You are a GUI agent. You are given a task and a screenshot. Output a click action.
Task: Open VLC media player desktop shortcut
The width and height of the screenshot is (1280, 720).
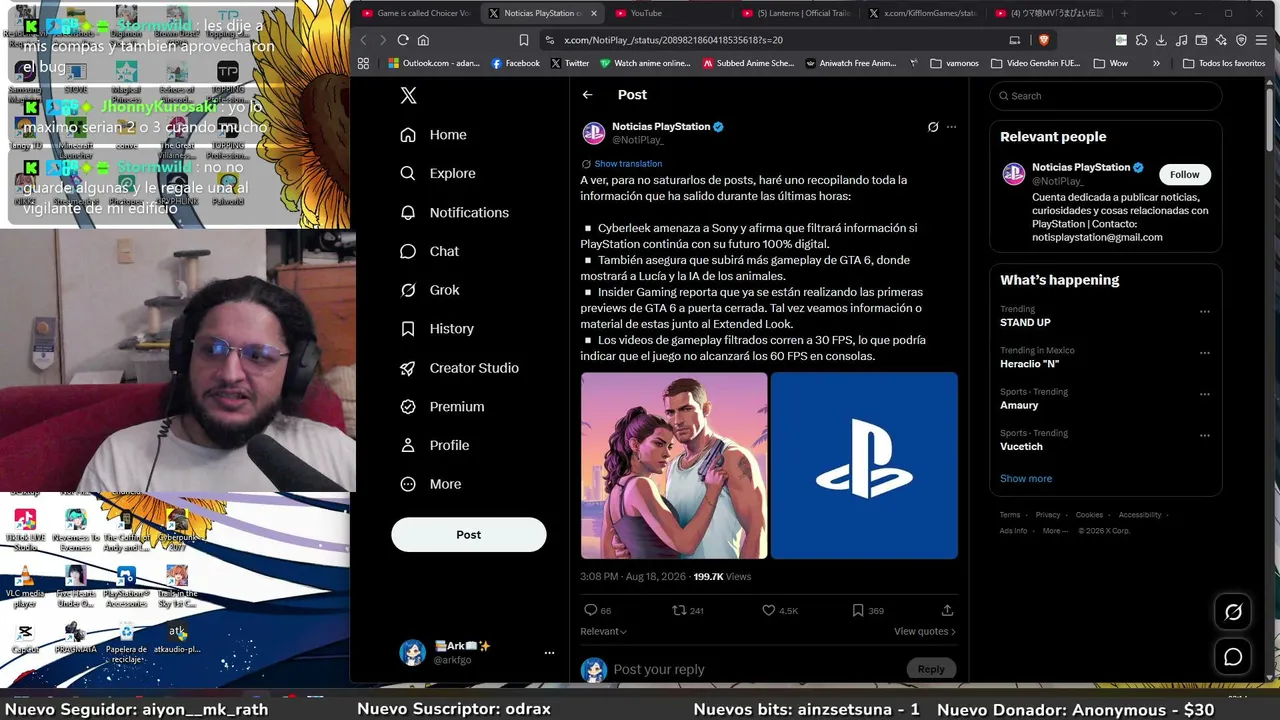click(x=25, y=587)
